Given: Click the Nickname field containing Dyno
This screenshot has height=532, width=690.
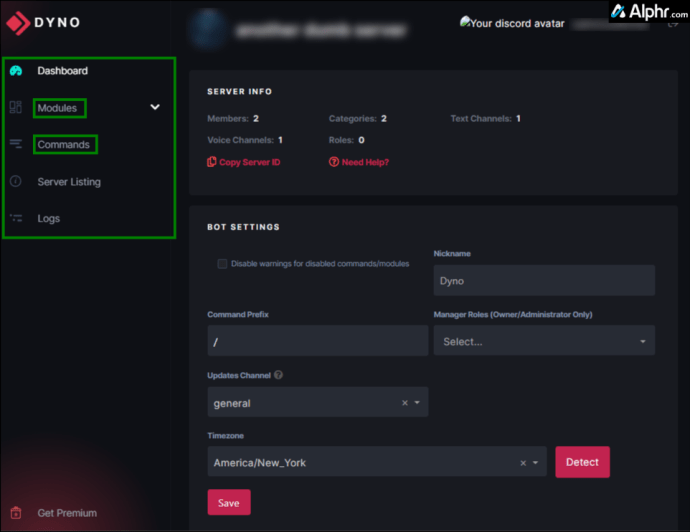Looking at the screenshot, I should click(544, 280).
